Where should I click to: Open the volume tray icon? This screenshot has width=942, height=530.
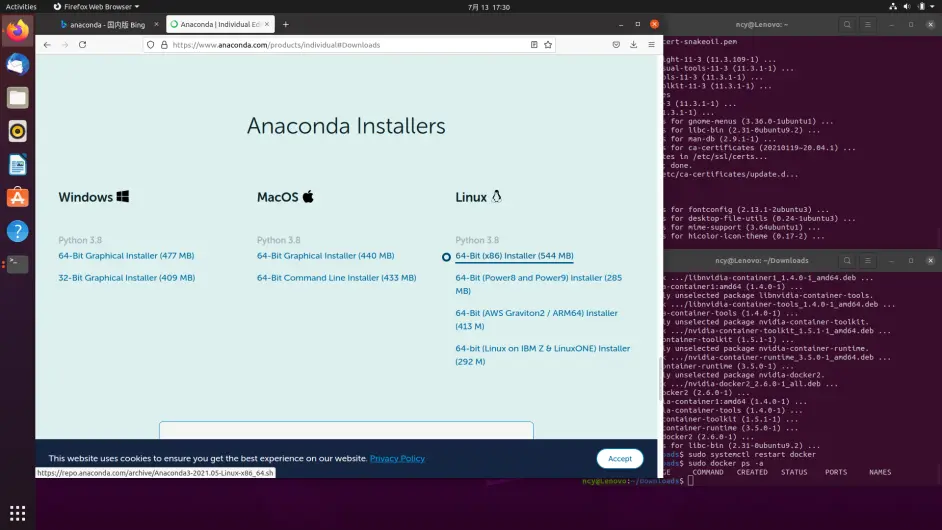coord(907,7)
